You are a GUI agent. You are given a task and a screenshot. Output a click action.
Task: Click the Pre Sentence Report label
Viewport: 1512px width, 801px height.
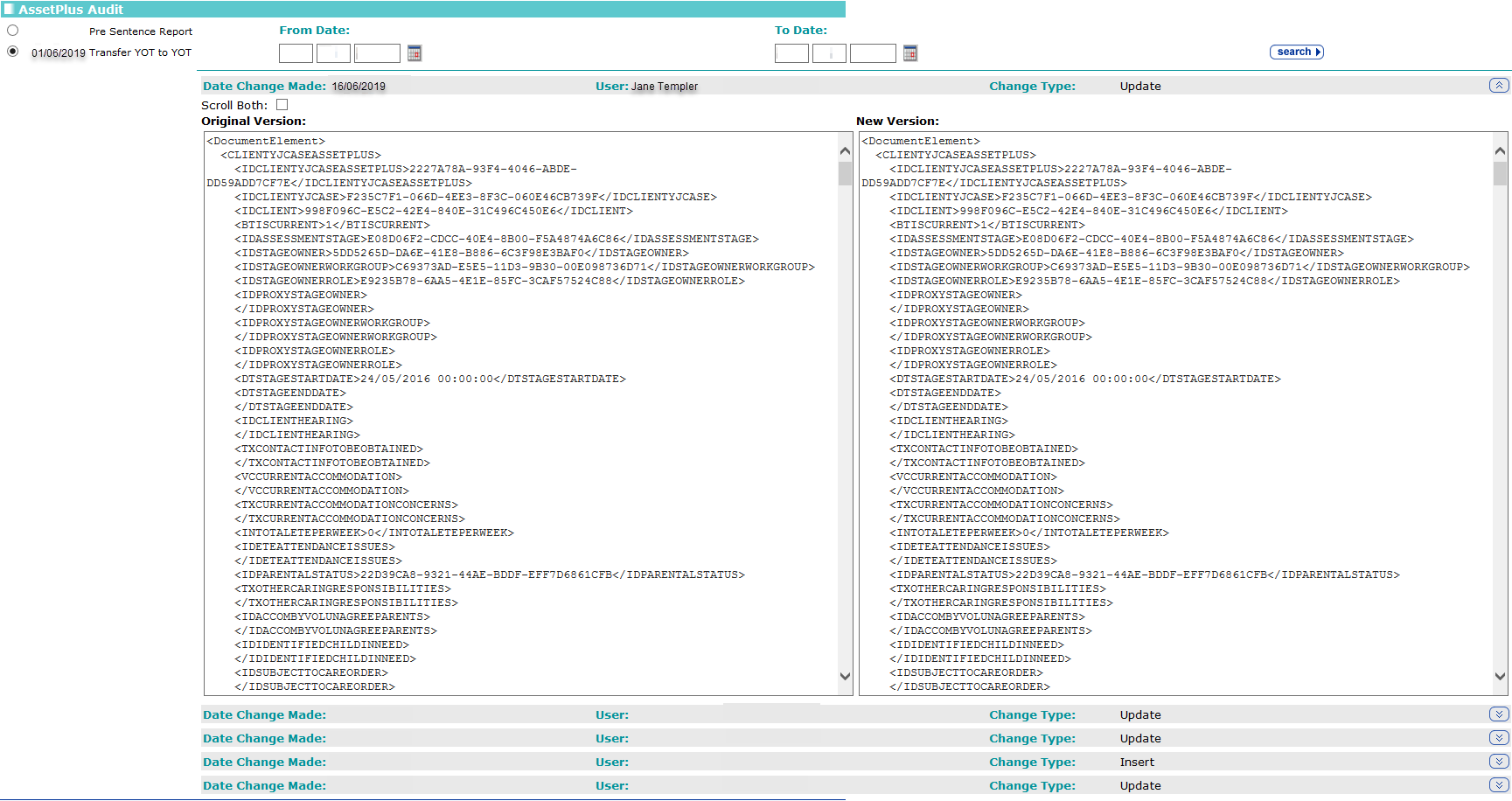pyautogui.click(x=141, y=31)
